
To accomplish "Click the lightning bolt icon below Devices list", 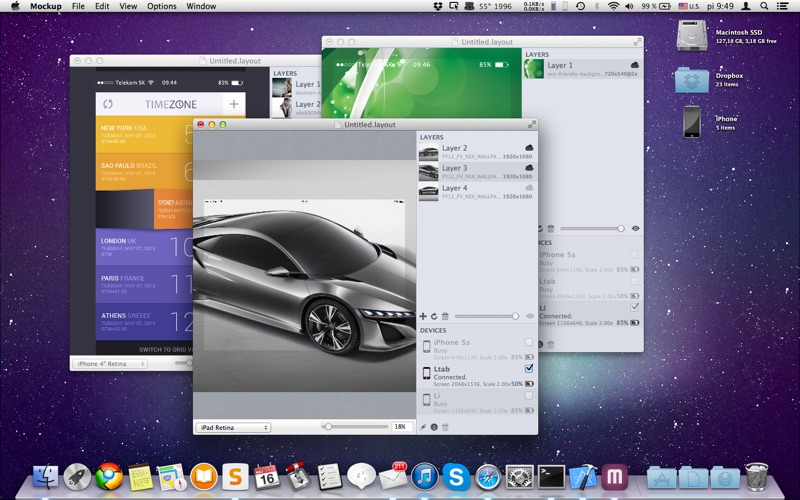I will pos(423,427).
